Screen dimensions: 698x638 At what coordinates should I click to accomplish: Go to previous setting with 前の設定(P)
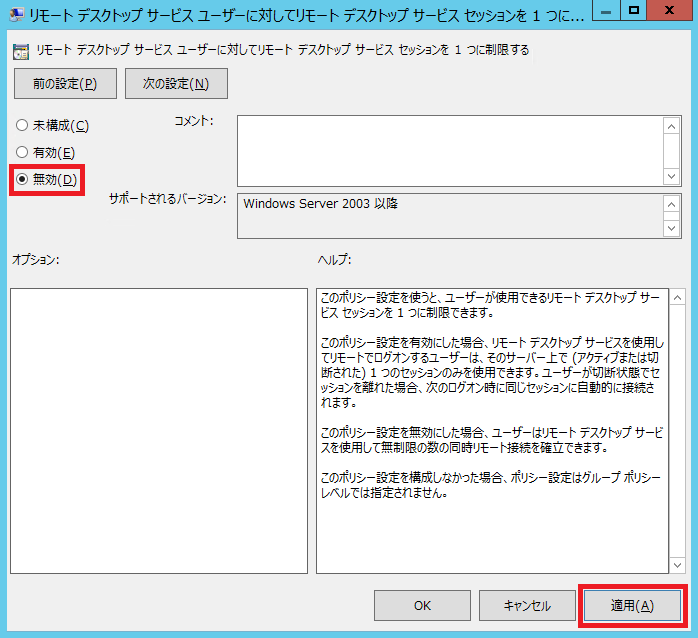pyautogui.click(x=65, y=83)
